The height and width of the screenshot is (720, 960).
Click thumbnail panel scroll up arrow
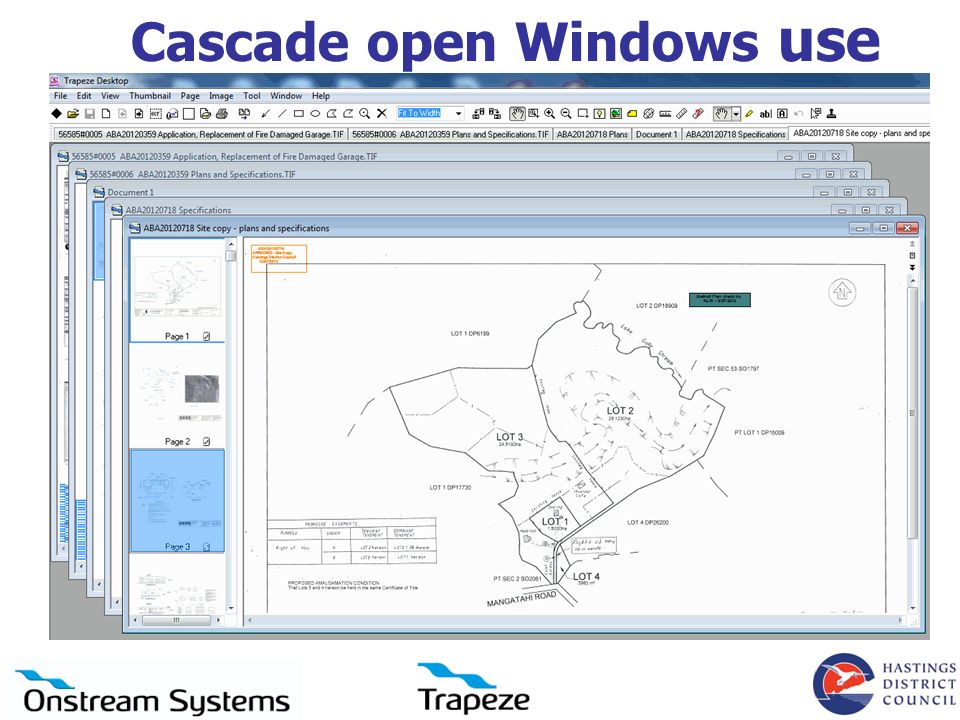[231, 244]
